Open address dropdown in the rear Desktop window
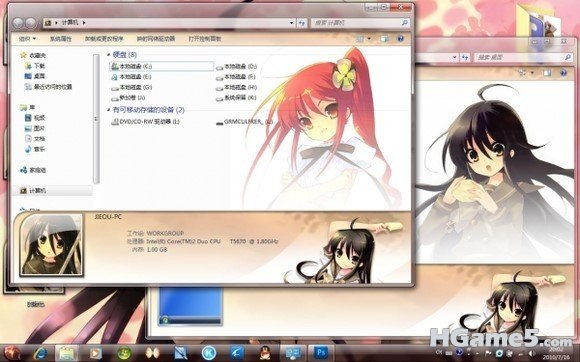The image size is (580, 362). tap(455, 57)
